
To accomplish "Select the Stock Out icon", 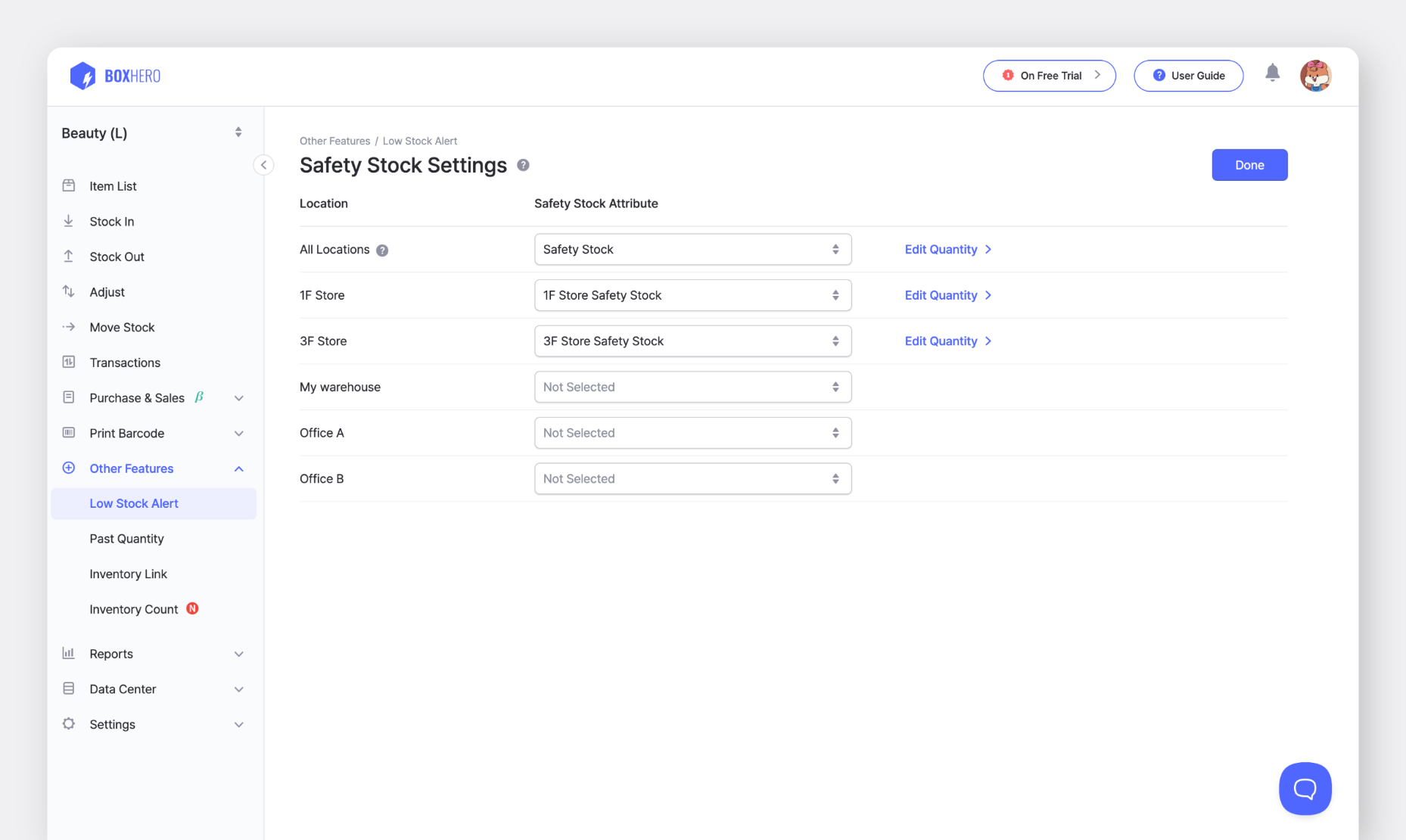I will [69, 257].
